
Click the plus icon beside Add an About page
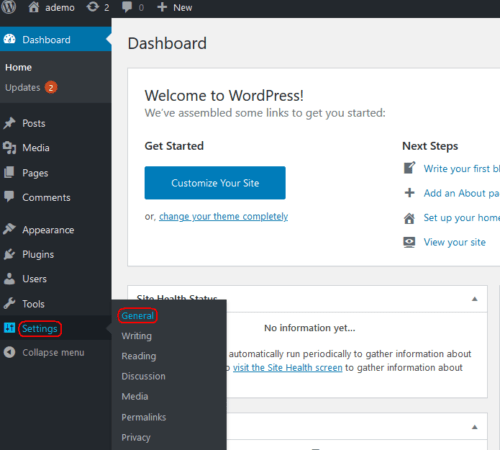[409, 193]
